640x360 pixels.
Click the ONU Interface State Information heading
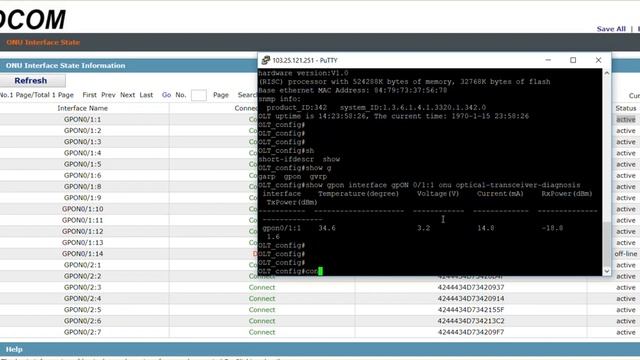coord(65,65)
